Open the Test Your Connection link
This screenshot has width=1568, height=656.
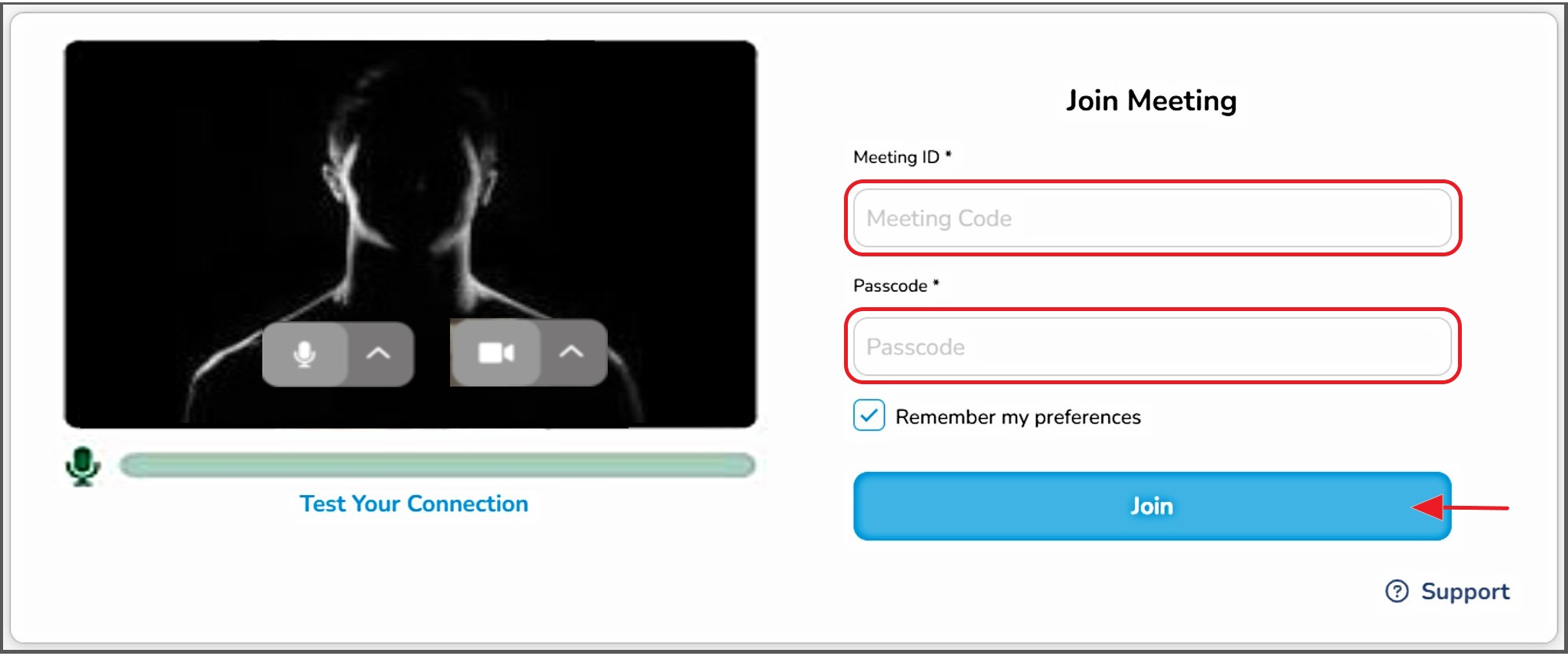414,504
